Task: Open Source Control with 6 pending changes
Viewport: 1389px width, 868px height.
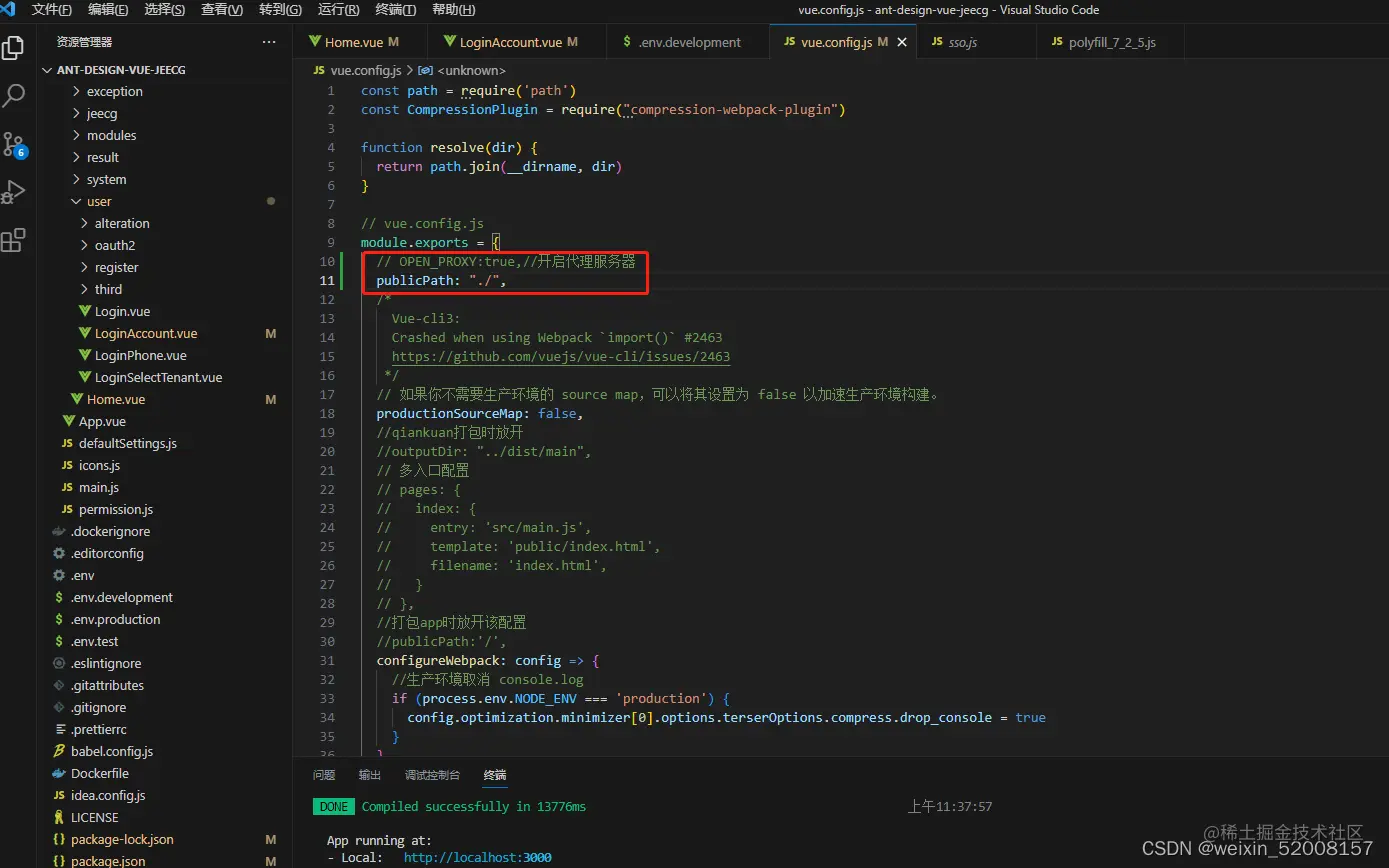Action: point(14,144)
